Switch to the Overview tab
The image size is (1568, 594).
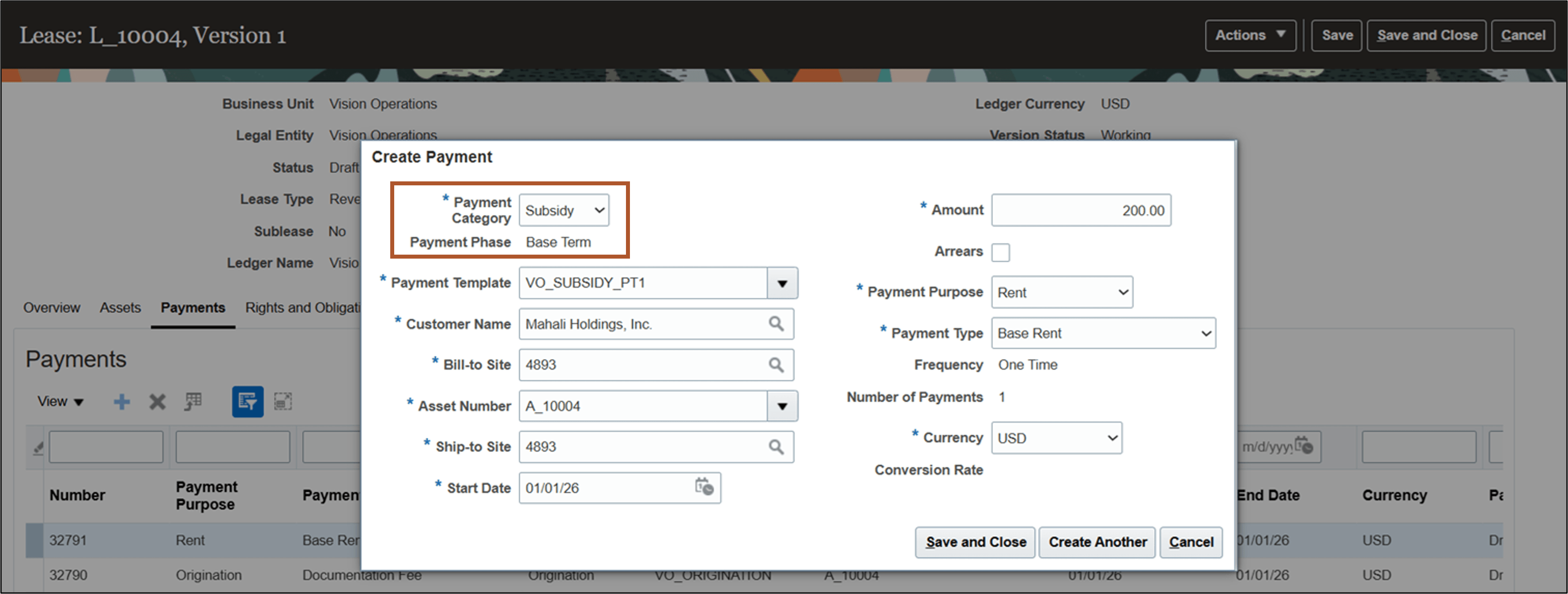[52, 308]
